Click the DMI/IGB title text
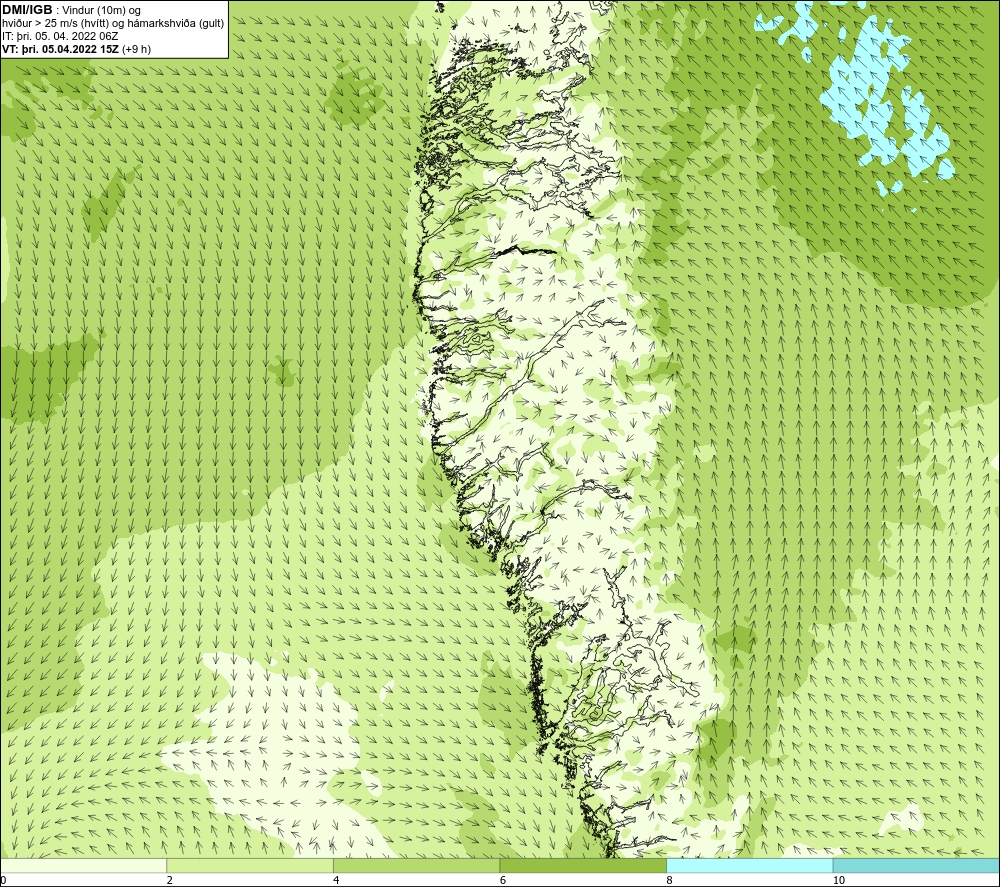Viewport: 1000px width, 887px height. (27, 10)
